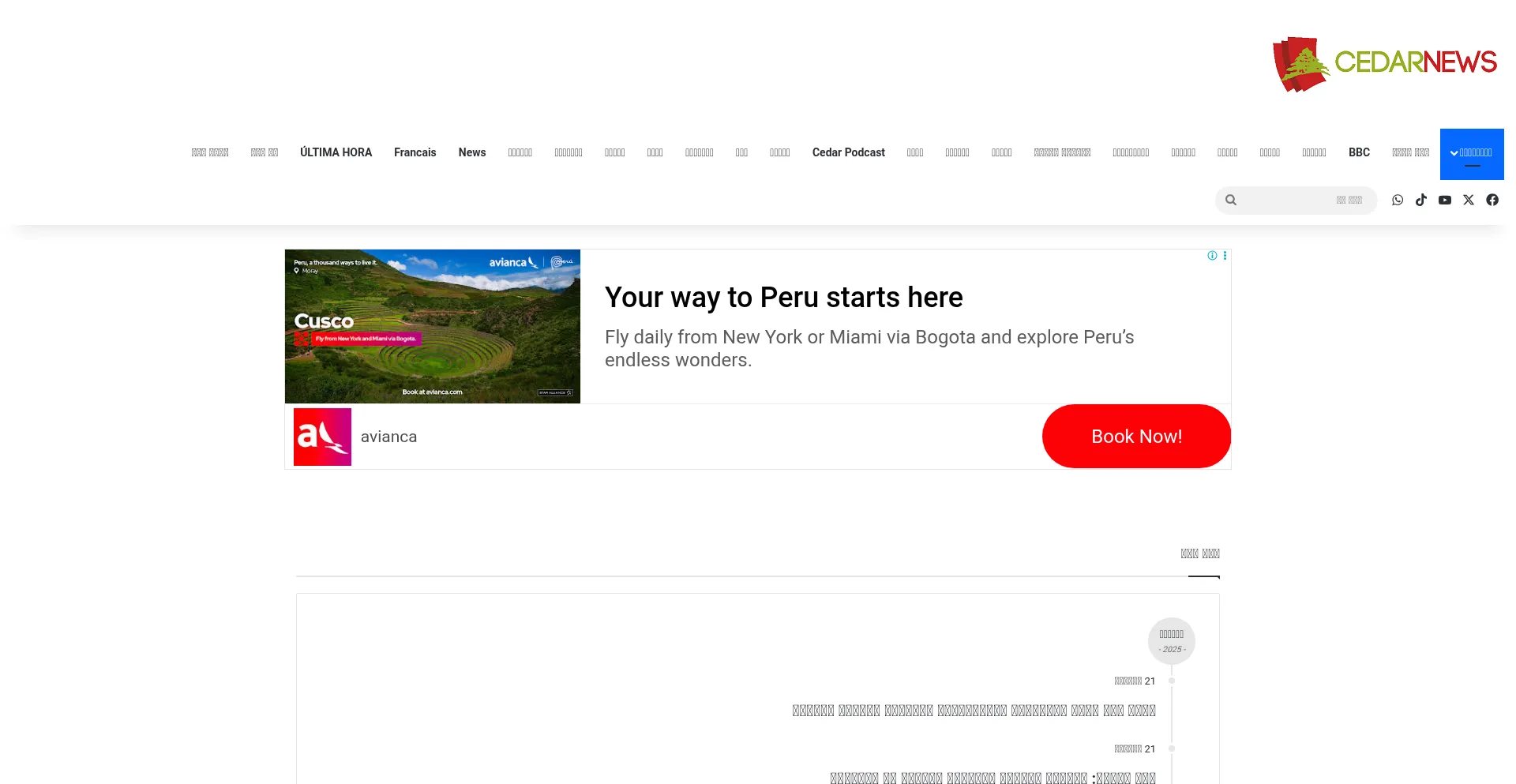Click the search magnifier icon
Image resolution: width=1516 pixels, height=784 pixels.
1231,200
